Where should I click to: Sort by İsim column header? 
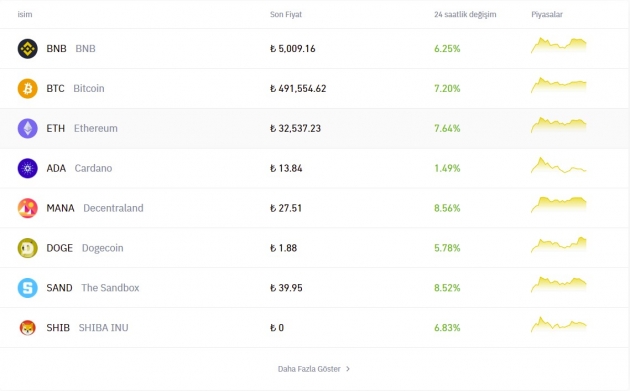point(25,14)
